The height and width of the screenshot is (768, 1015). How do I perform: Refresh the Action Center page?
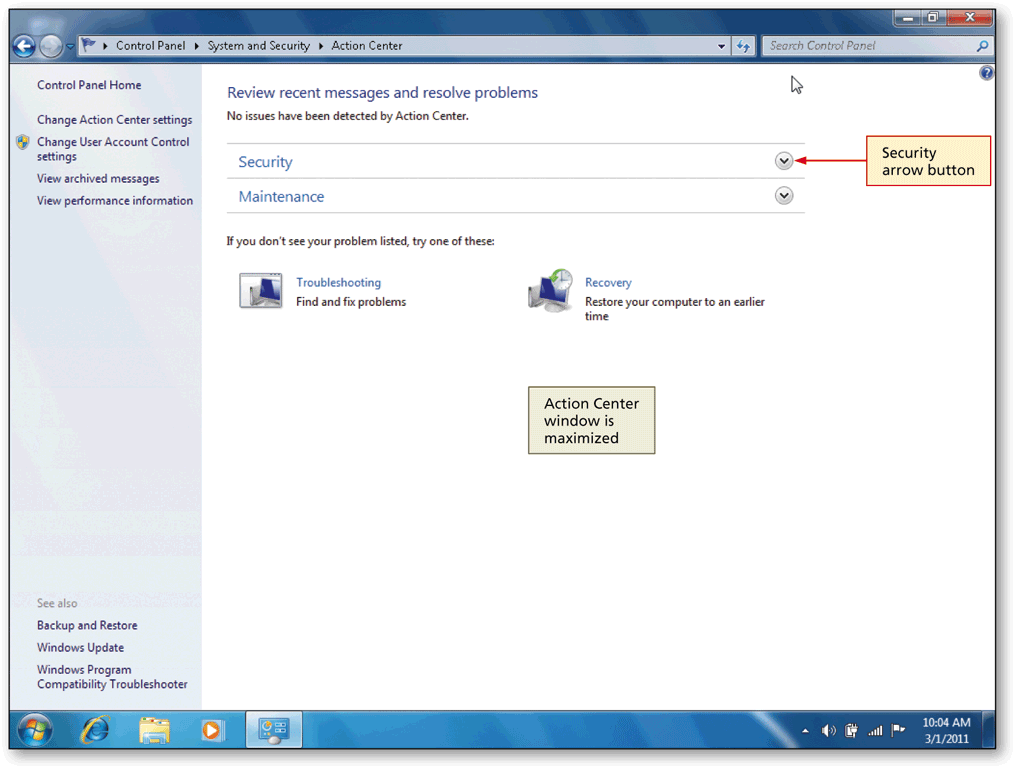coord(744,46)
